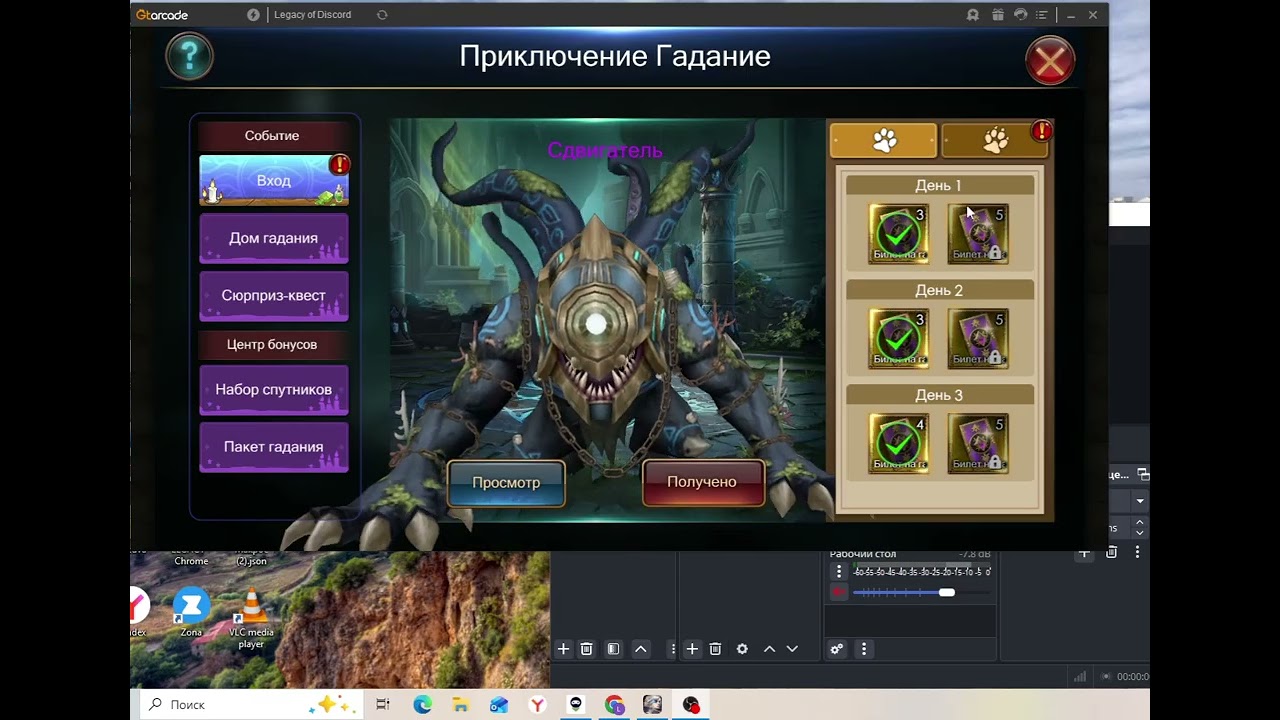
Task: Open Outlook from taskbar
Action: pyautogui.click(x=499, y=705)
